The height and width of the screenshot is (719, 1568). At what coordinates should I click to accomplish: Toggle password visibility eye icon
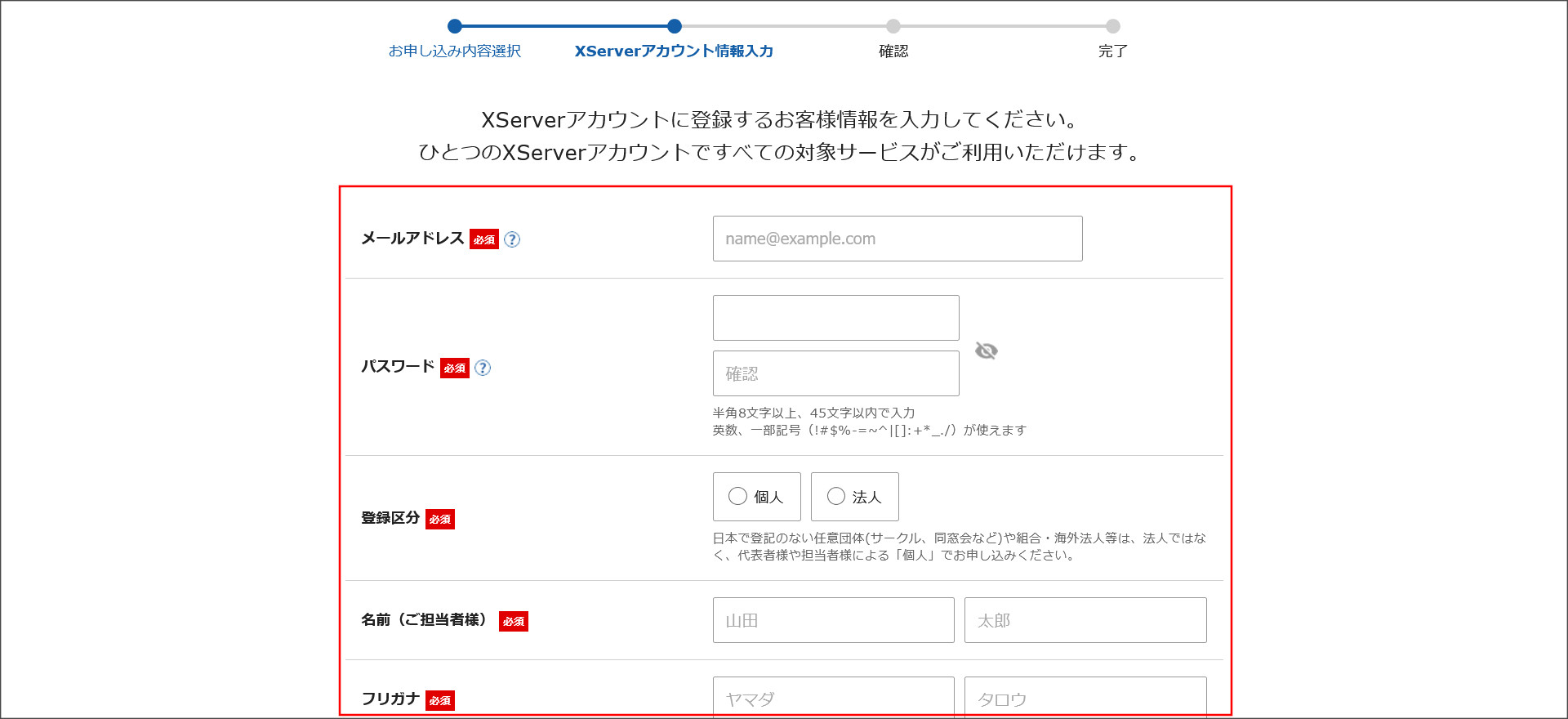(x=987, y=351)
